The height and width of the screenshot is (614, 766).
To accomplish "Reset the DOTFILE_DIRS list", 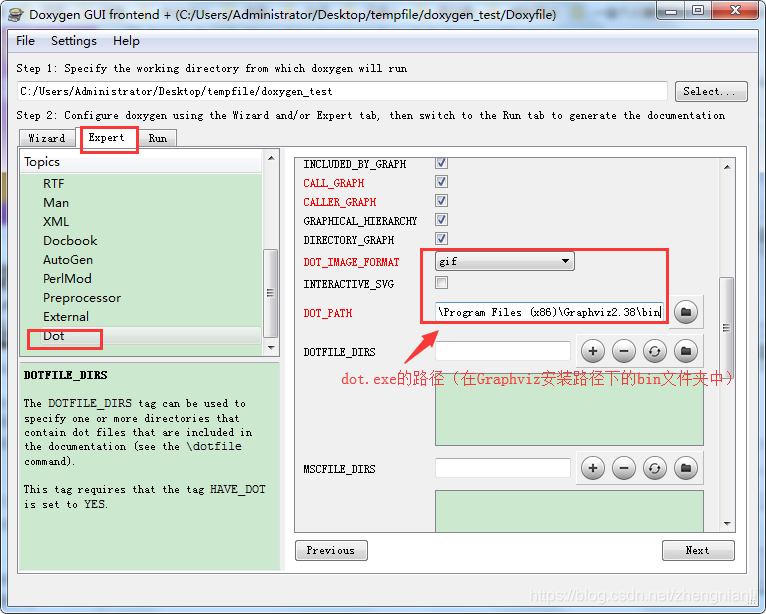I will (x=655, y=351).
